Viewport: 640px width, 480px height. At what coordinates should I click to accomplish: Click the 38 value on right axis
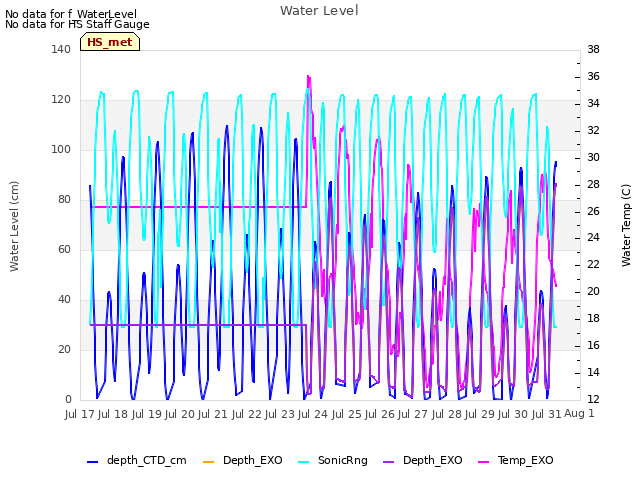[593, 49]
